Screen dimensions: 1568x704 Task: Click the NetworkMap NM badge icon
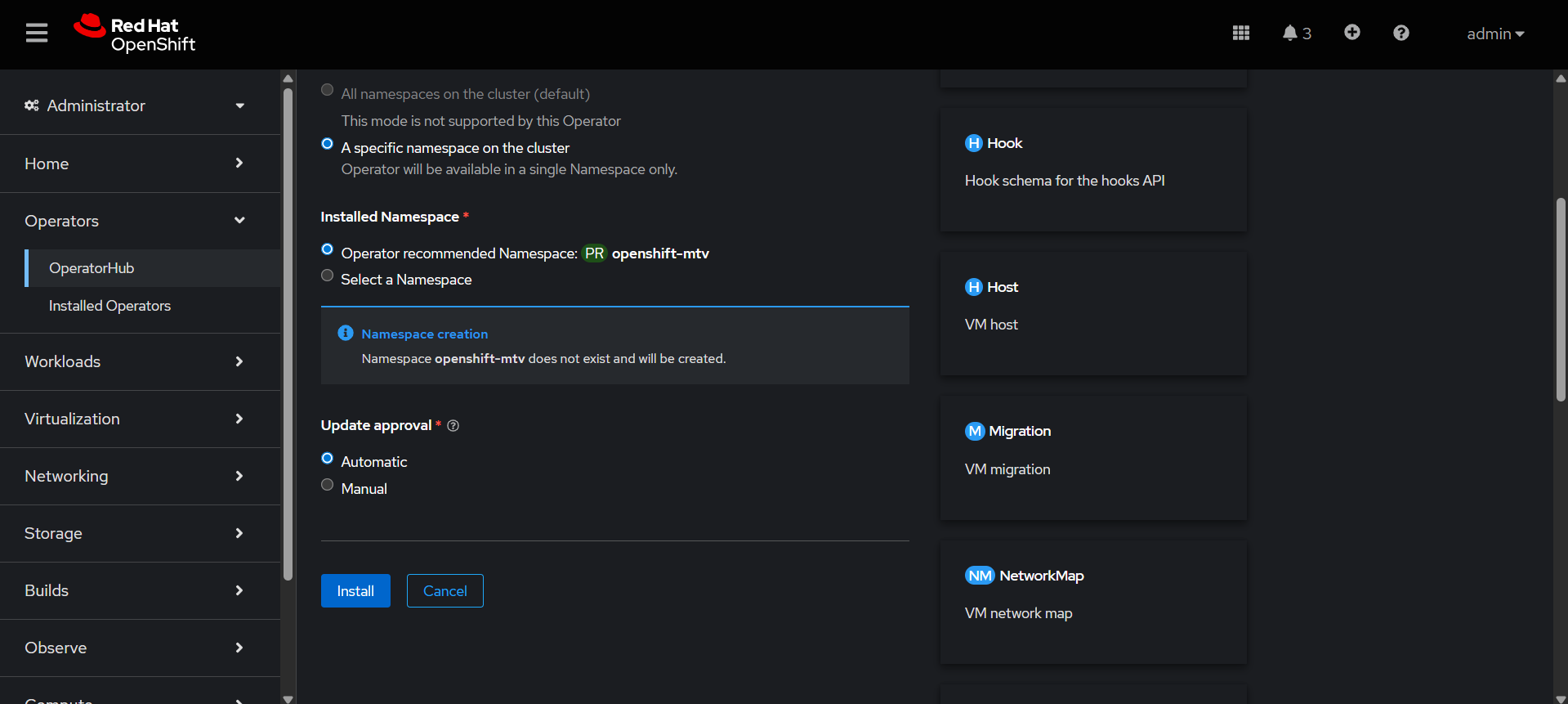click(x=979, y=576)
